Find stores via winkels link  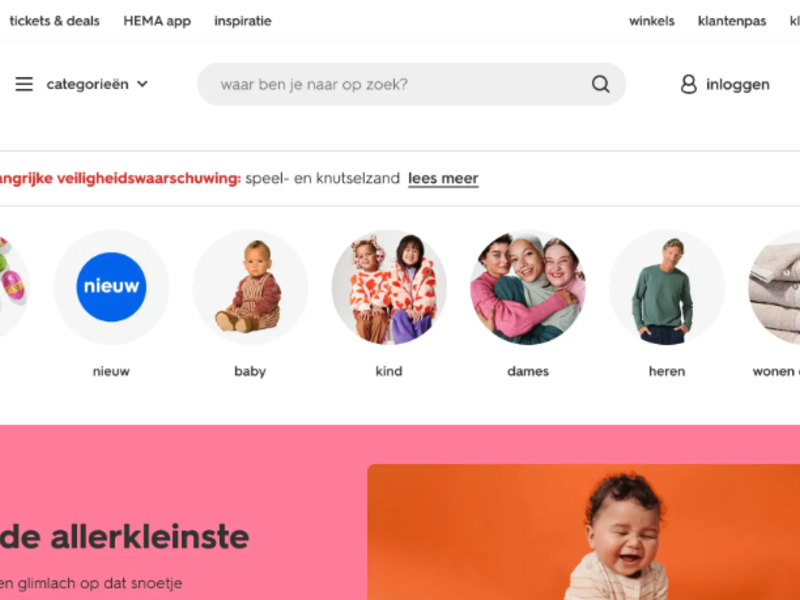(x=652, y=21)
